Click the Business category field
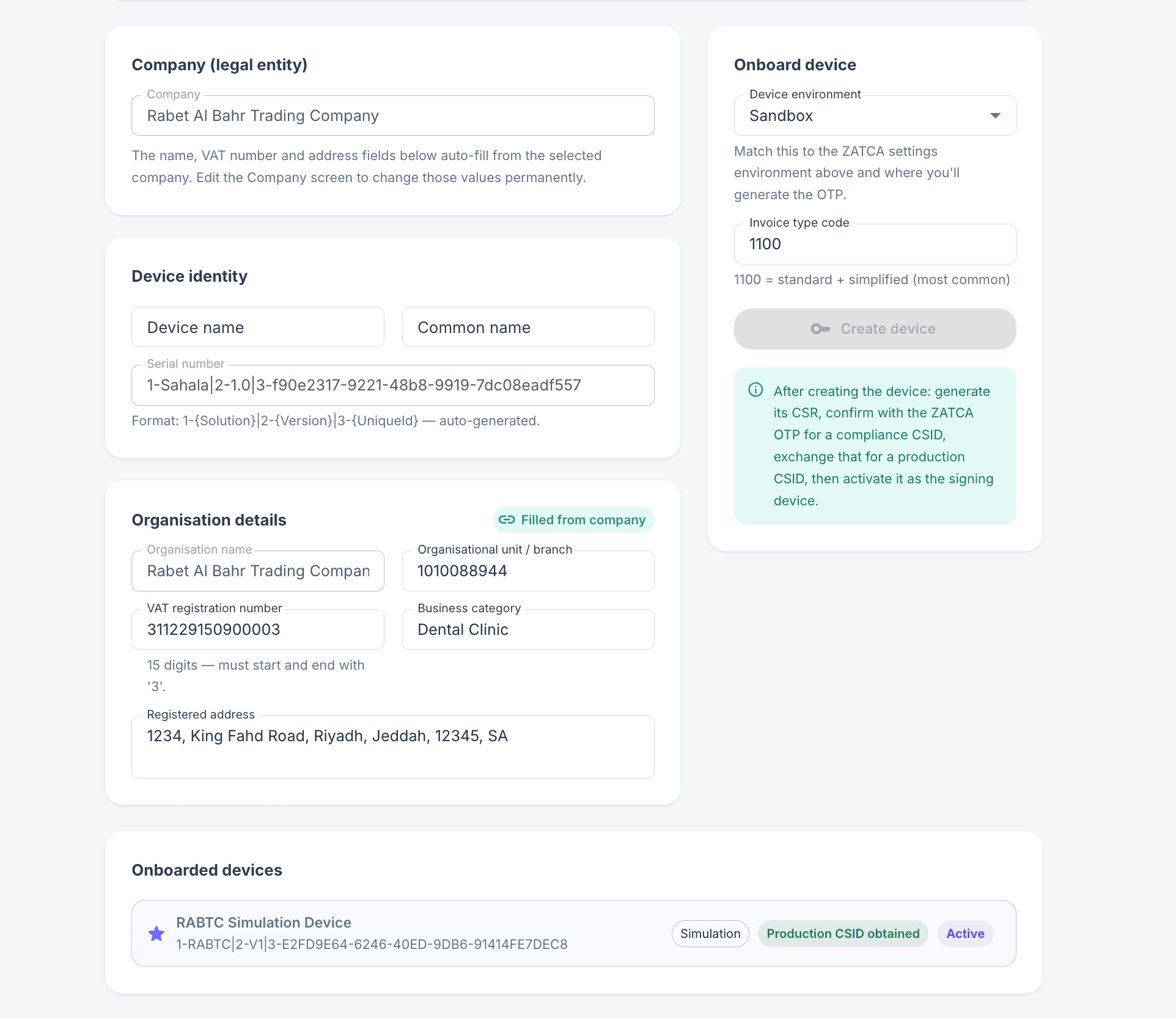Screen dimensions: 1176x1018 click(527, 629)
